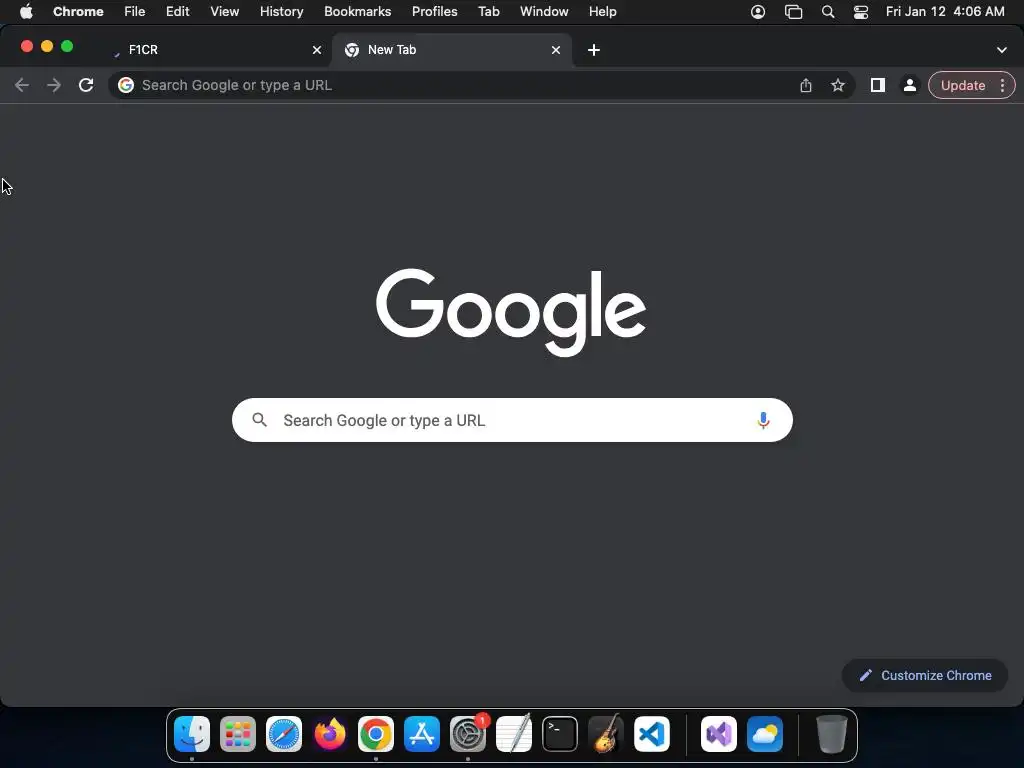Select the New Tab tab
Viewport: 1024px width, 768px height.
(452, 50)
